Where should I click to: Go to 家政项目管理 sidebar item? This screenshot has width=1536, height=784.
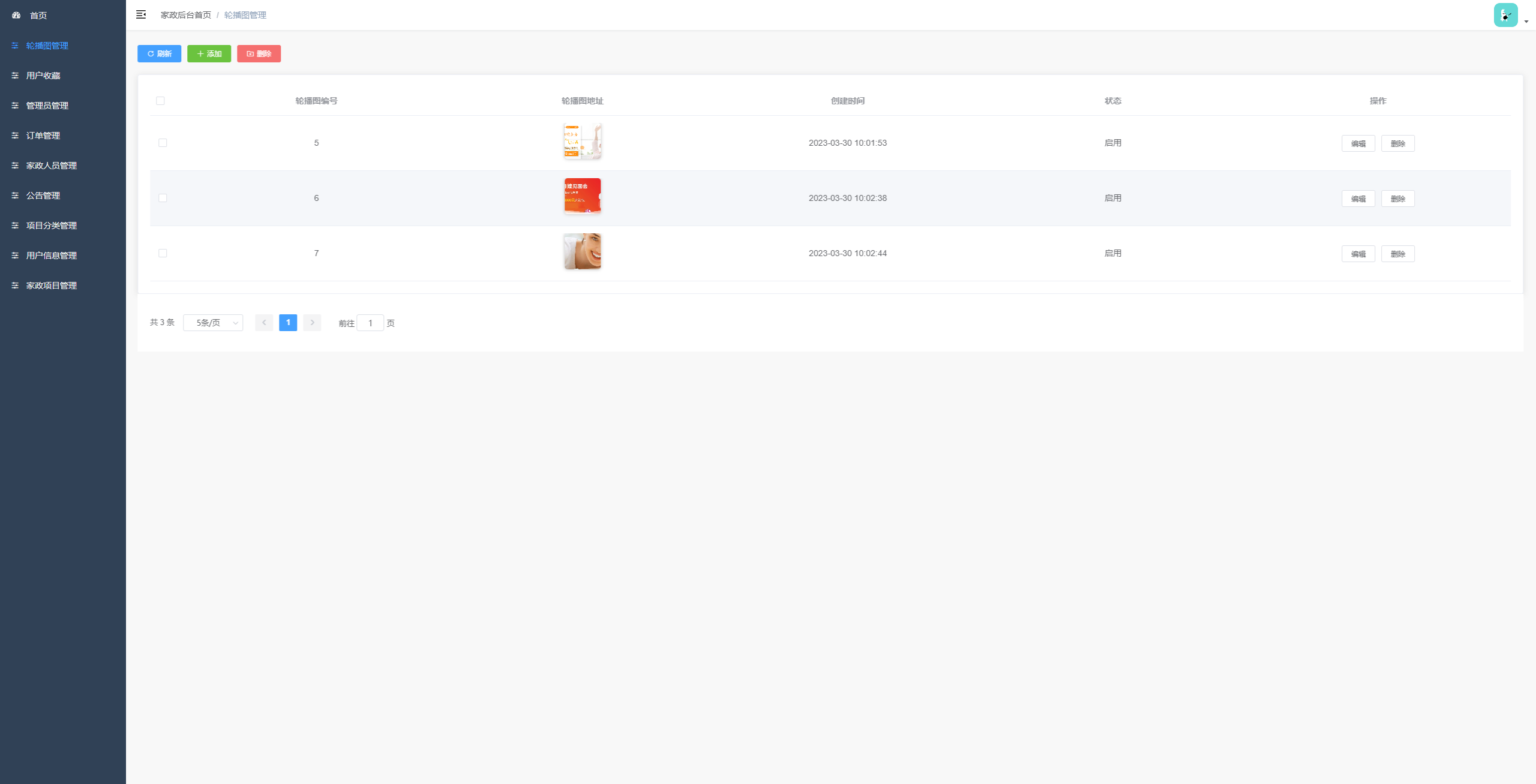[51, 286]
